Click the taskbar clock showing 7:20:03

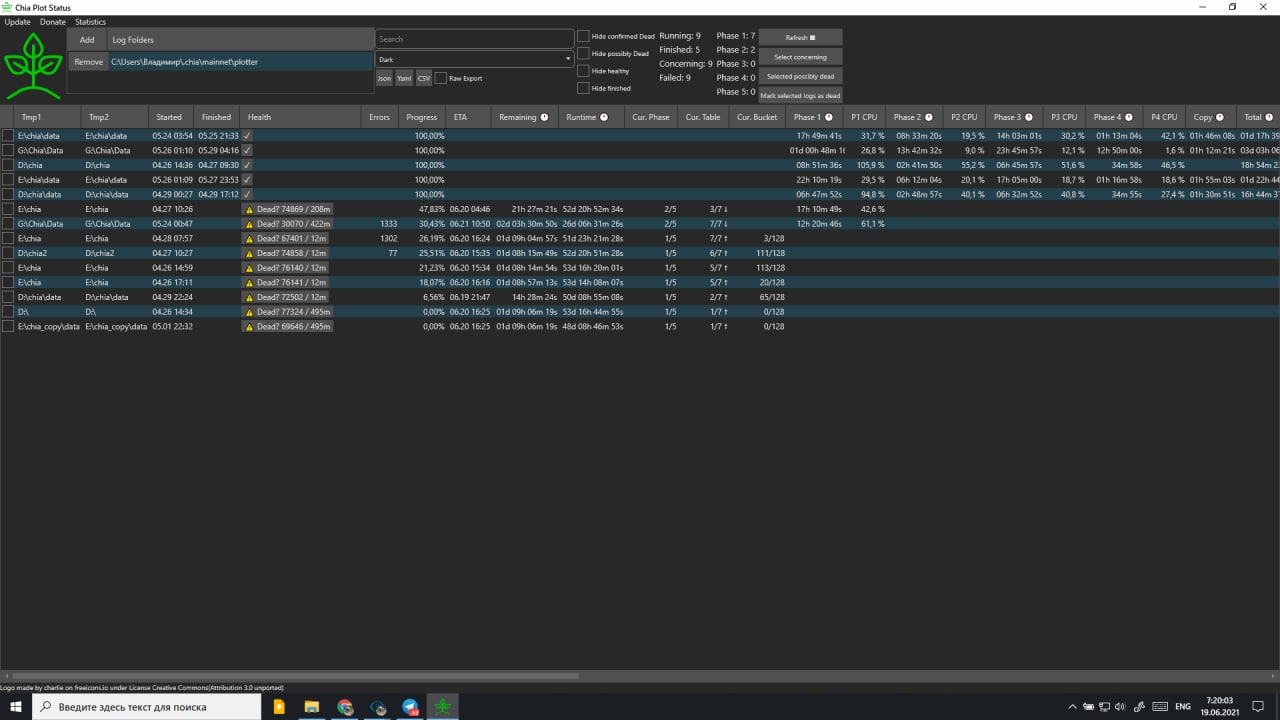1219,707
